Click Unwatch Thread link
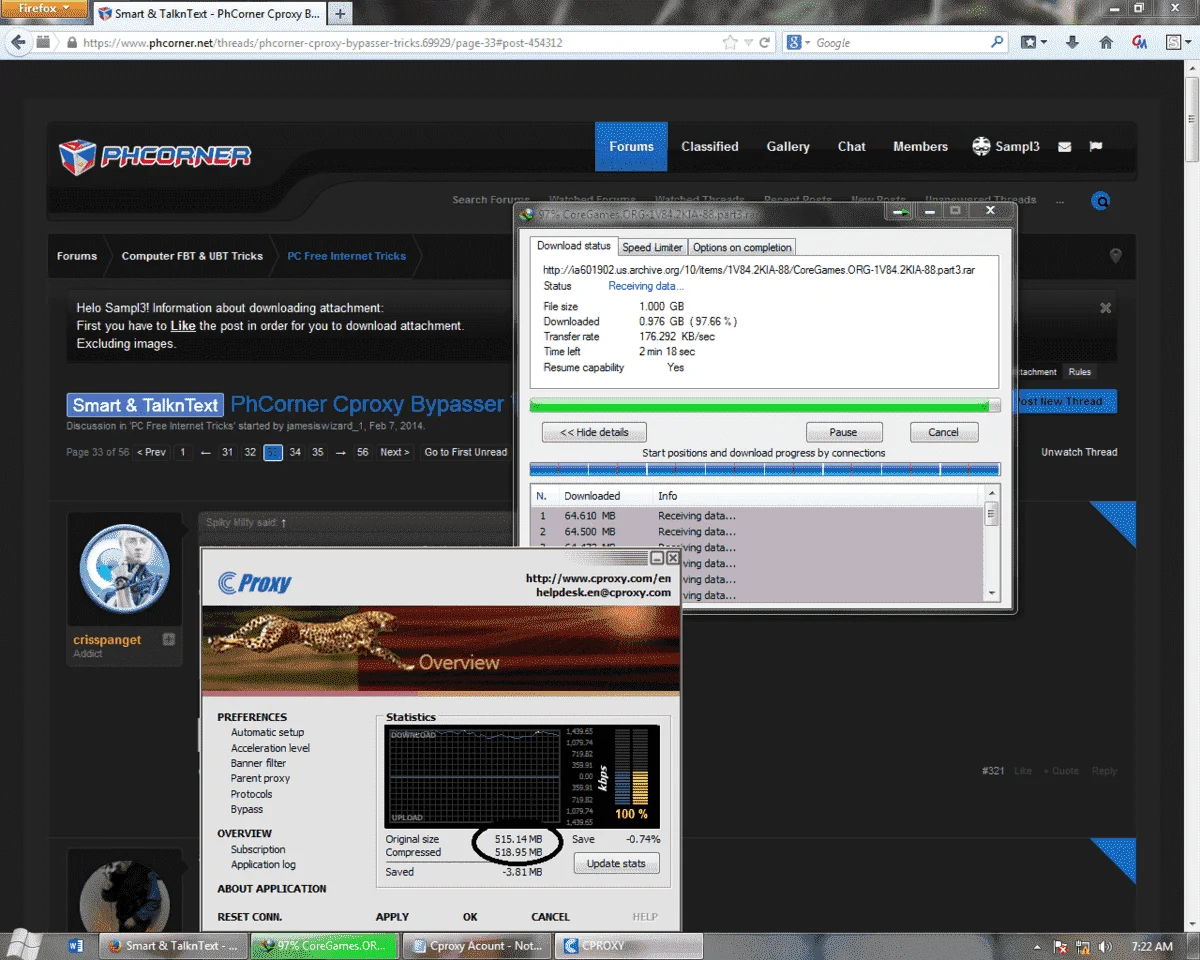Image resolution: width=1200 pixels, height=960 pixels. (1079, 452)
